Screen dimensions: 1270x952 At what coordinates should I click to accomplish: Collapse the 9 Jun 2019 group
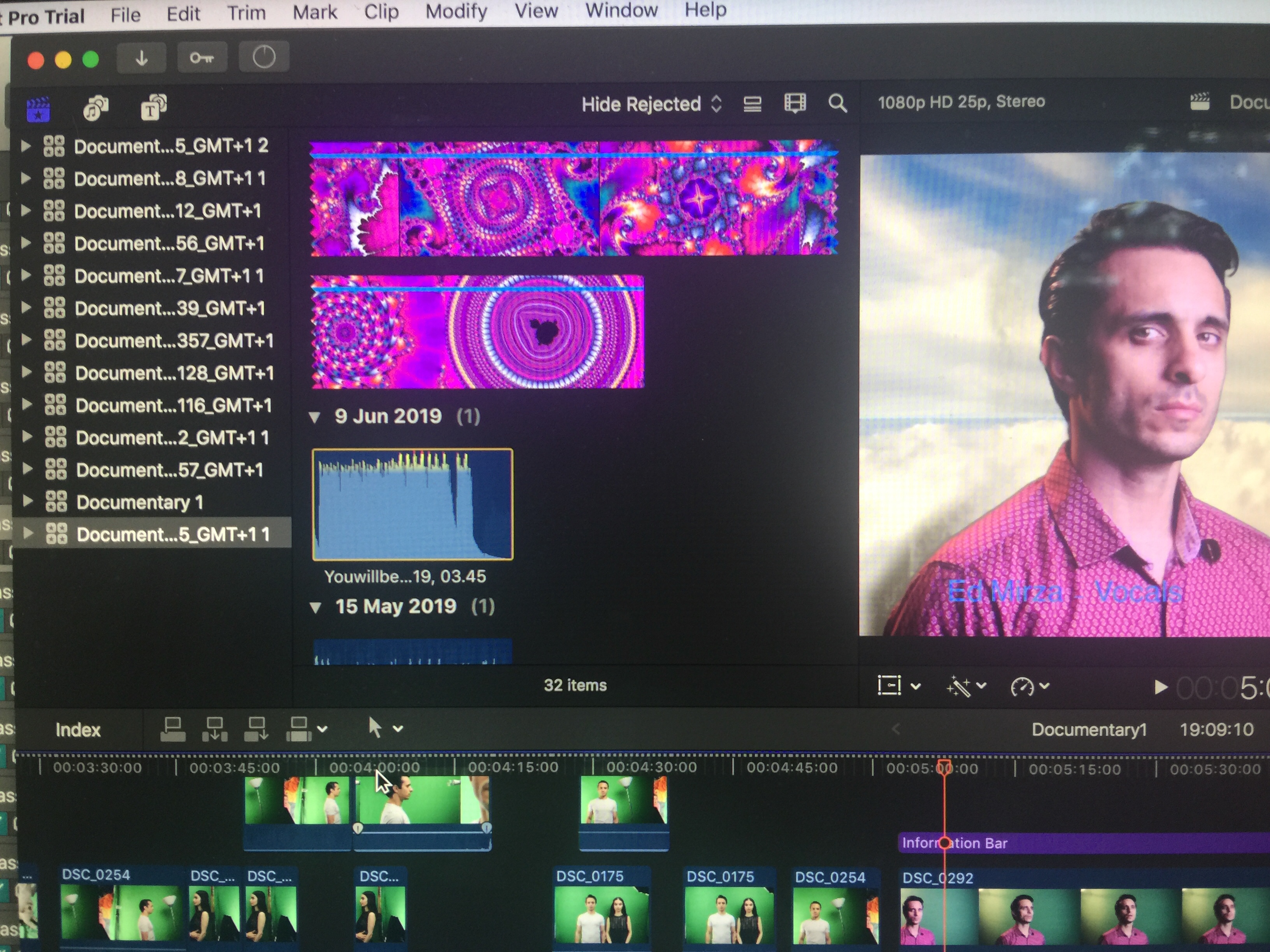tap(315, 417)
